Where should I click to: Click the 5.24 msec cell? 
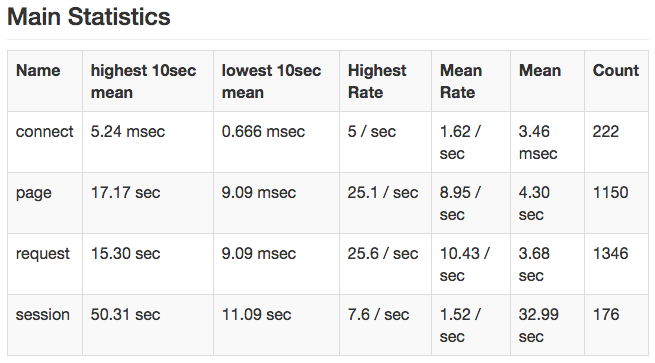click(x=128, y=132)
